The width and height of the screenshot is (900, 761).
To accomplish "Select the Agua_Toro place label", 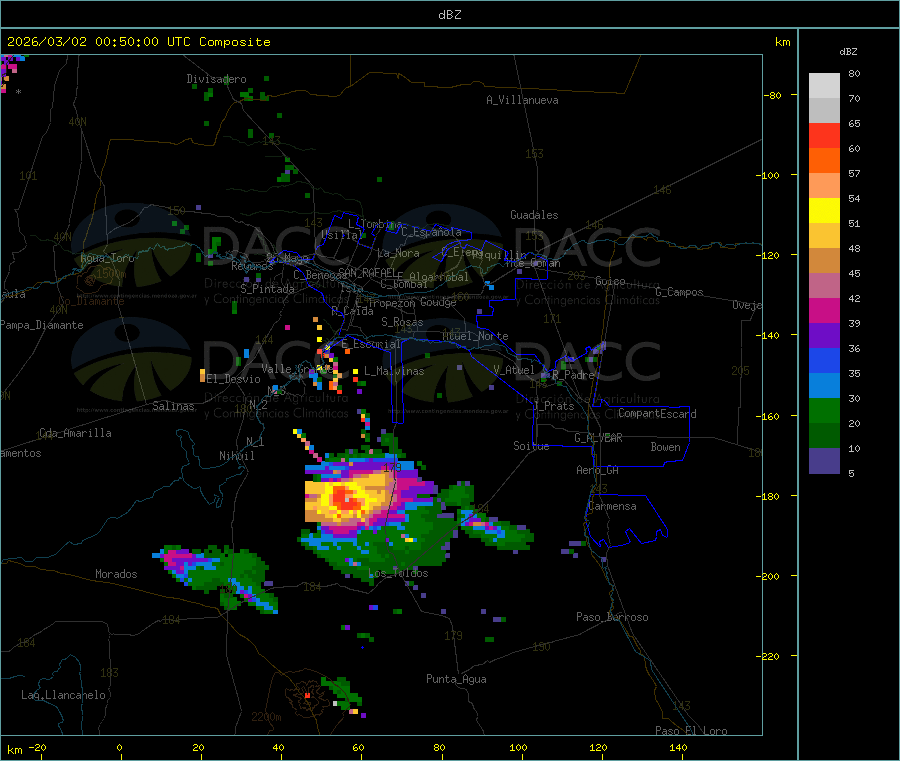I will tap(107, 258).
